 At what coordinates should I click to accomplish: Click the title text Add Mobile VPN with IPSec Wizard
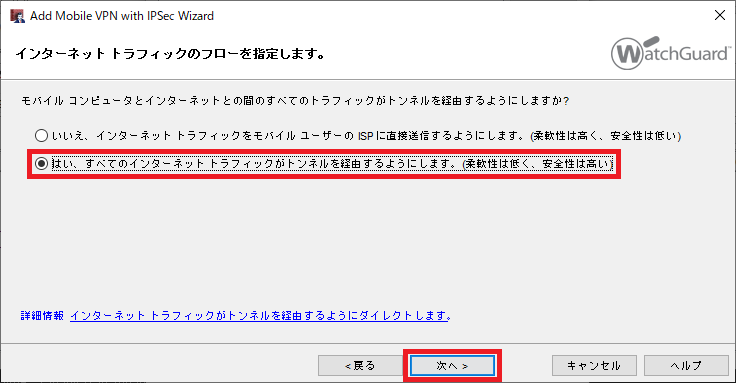click(x=122, y=15)
